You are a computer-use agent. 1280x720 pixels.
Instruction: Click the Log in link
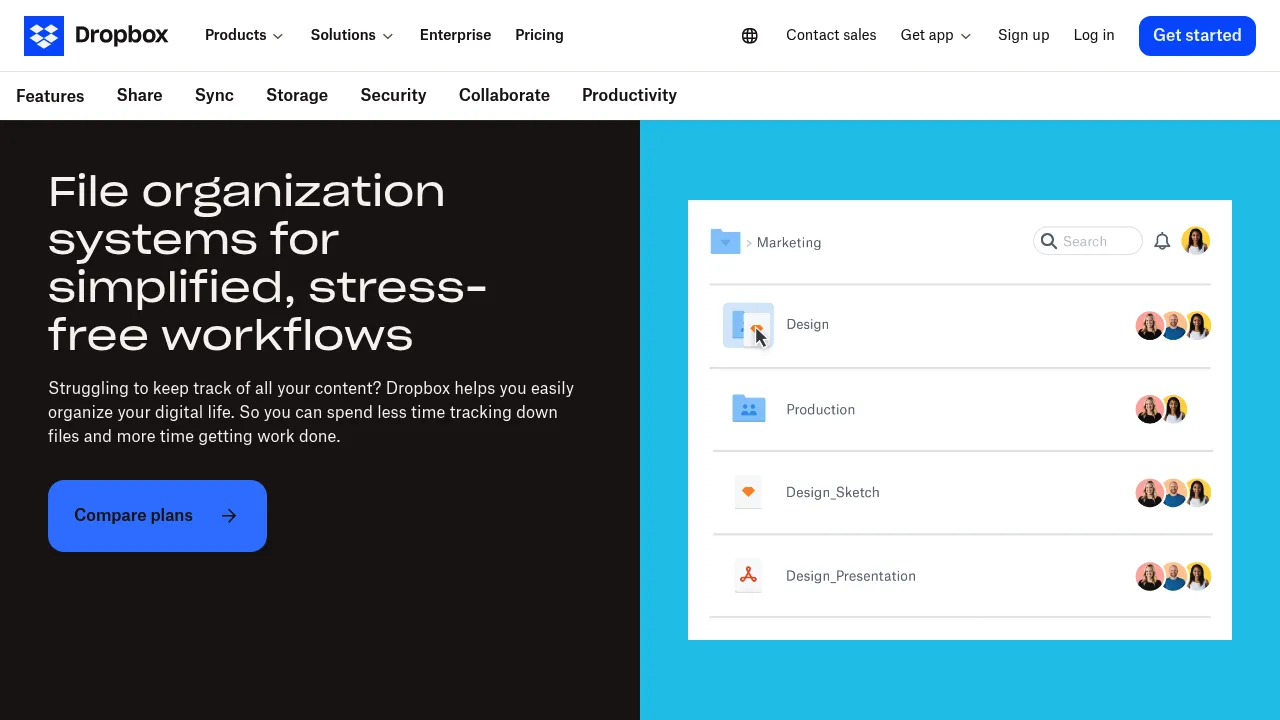(1094, 35)
